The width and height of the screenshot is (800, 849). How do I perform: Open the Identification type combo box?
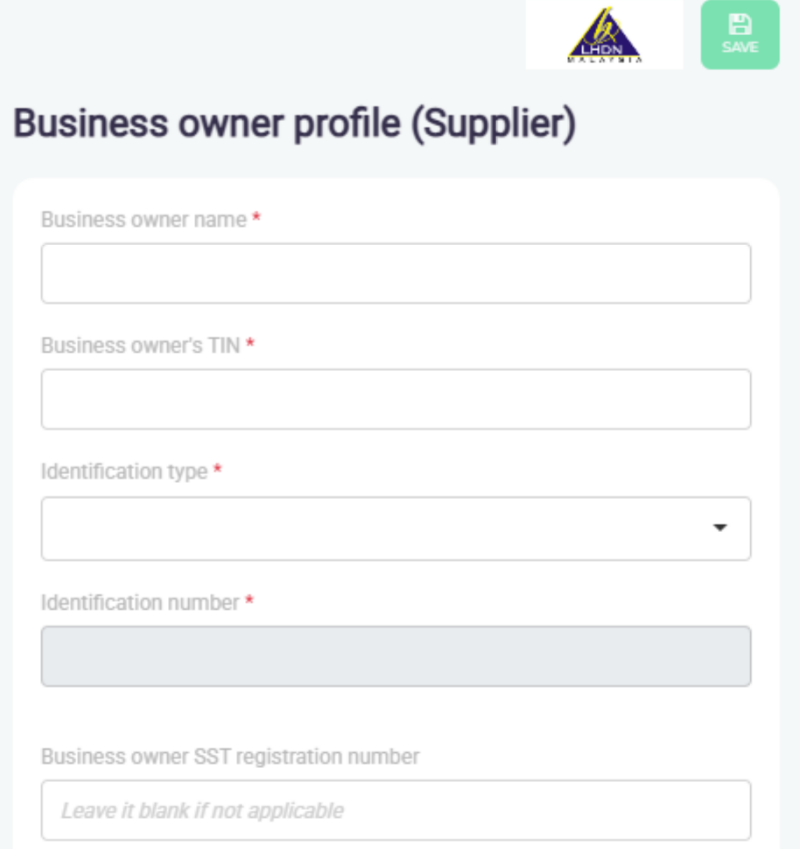click(380, 528)
